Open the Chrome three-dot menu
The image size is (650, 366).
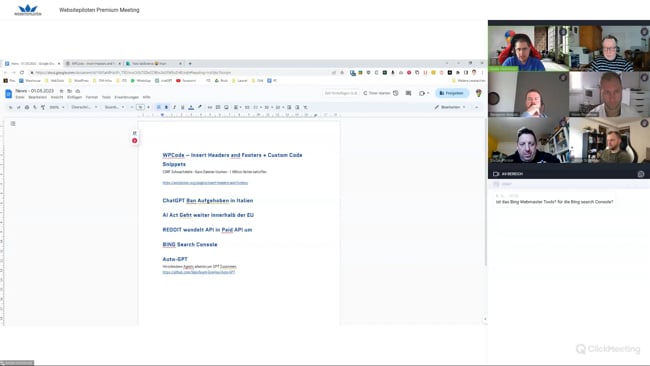(x=482, y=73)
